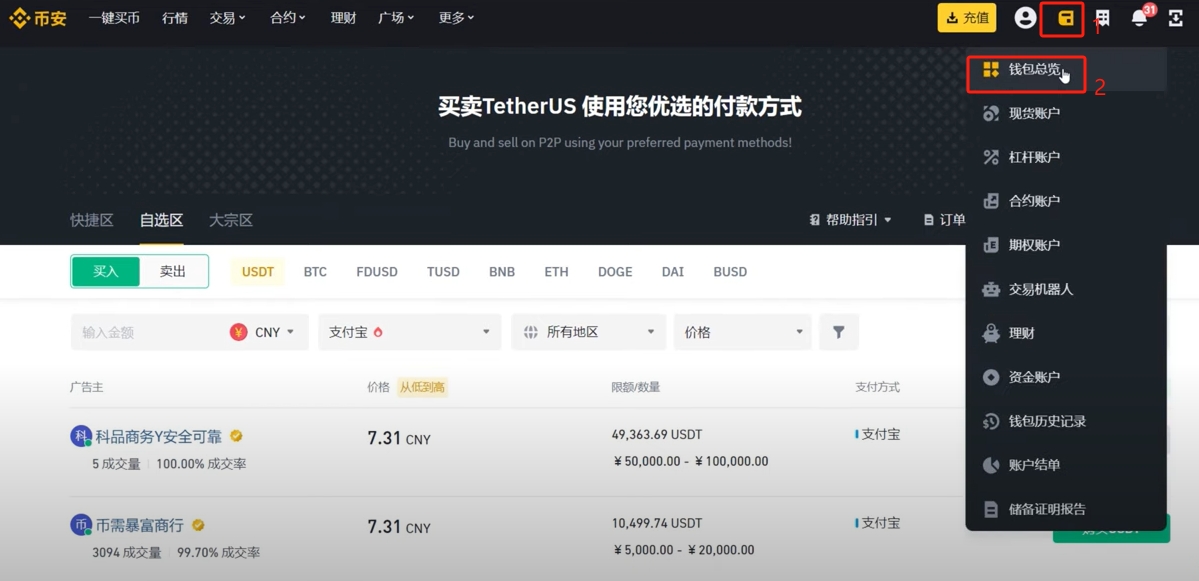Select 现货账户 menu entry
This screenshot has height=581, width=1199.
(x=1066, y=113)
